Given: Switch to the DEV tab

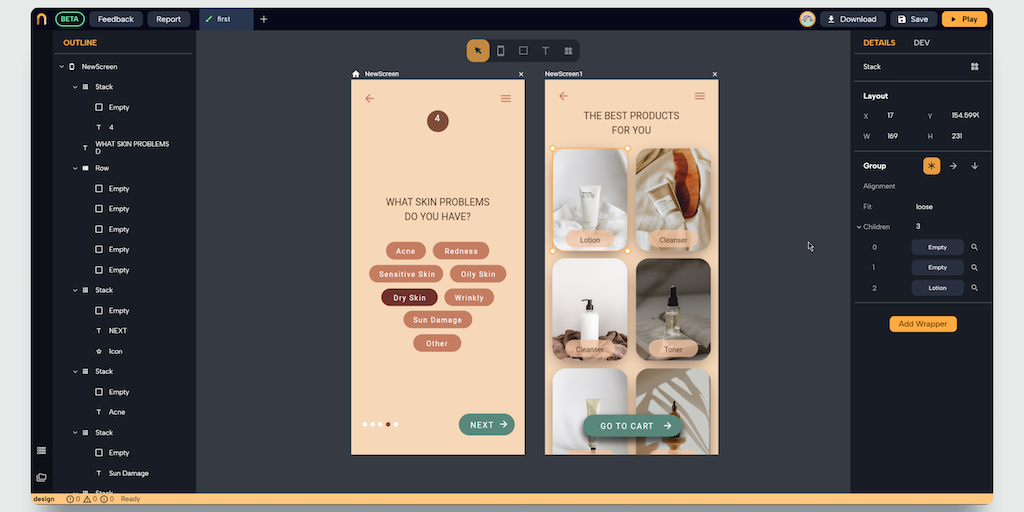Looking at the screenshot, I should 921,43.
